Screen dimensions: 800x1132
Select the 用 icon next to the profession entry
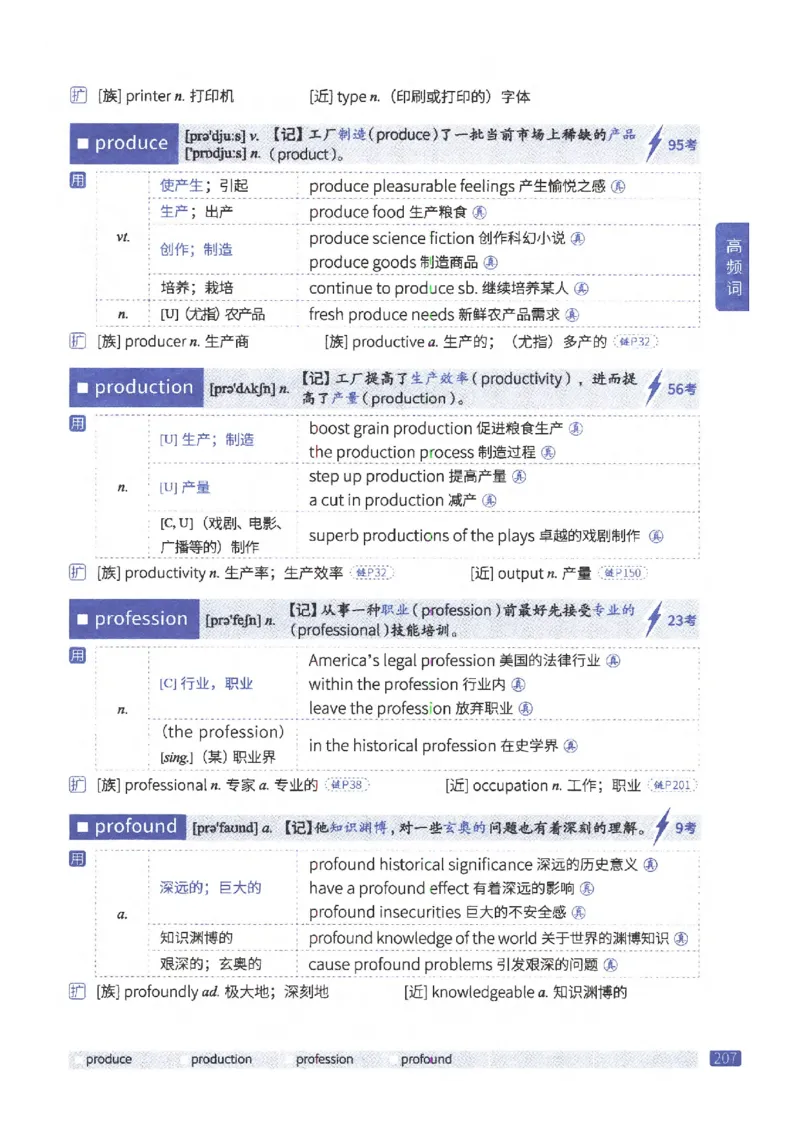77,655
